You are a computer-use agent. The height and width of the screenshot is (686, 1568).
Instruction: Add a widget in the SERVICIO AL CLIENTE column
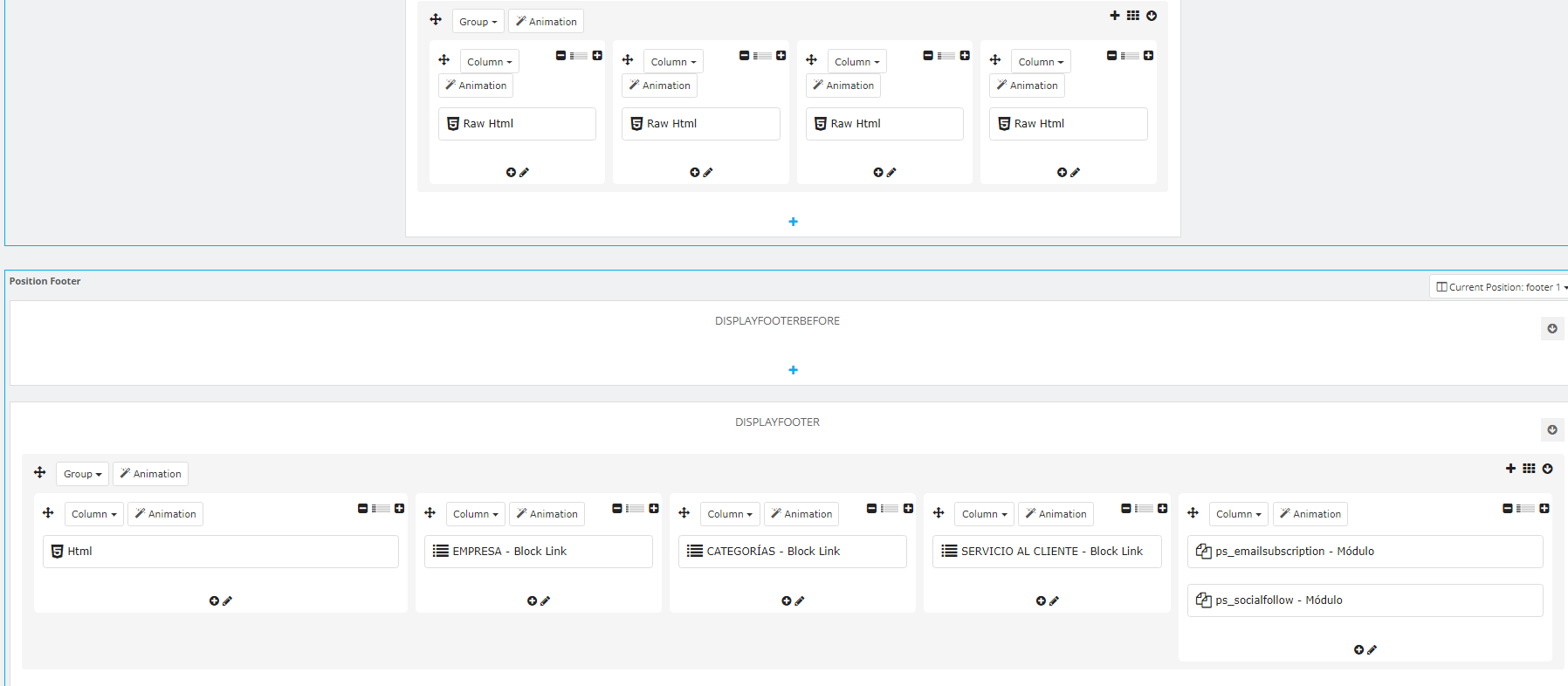(1041, 600)
